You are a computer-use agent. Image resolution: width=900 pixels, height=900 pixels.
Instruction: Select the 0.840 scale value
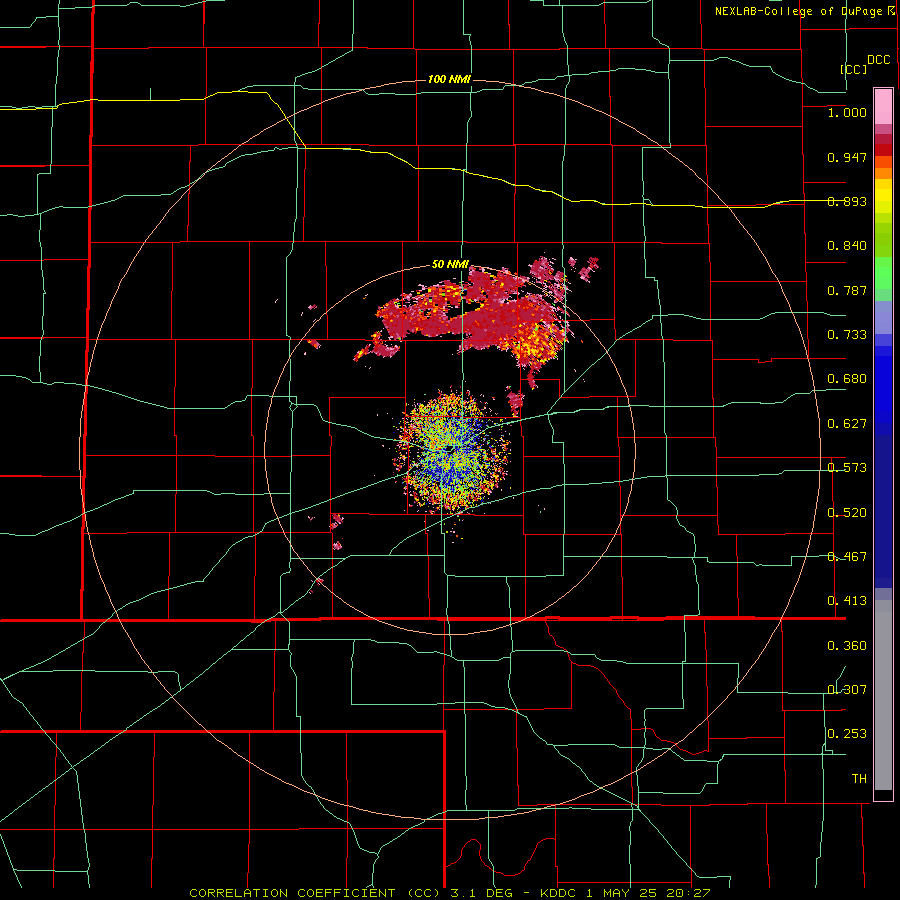pyautogui.click(x=847, y=246)
